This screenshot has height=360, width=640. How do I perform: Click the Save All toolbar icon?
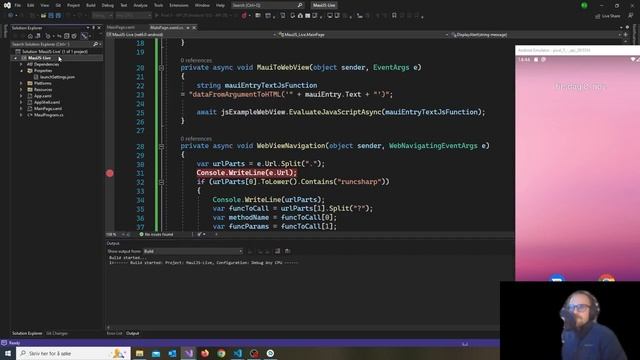(58, 16)
